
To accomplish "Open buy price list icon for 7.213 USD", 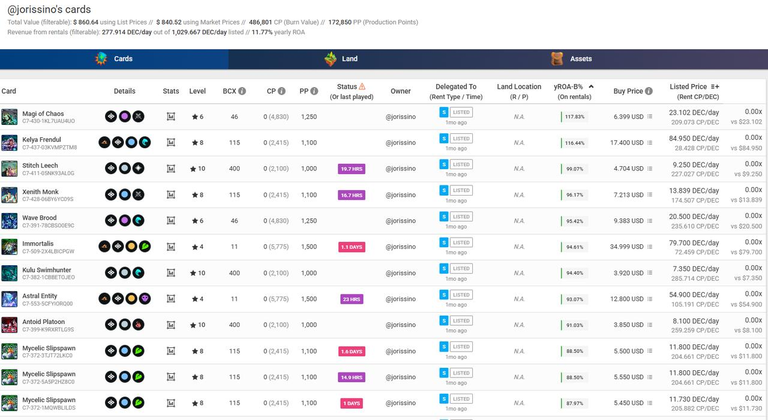I will click(x=649, y=195).
